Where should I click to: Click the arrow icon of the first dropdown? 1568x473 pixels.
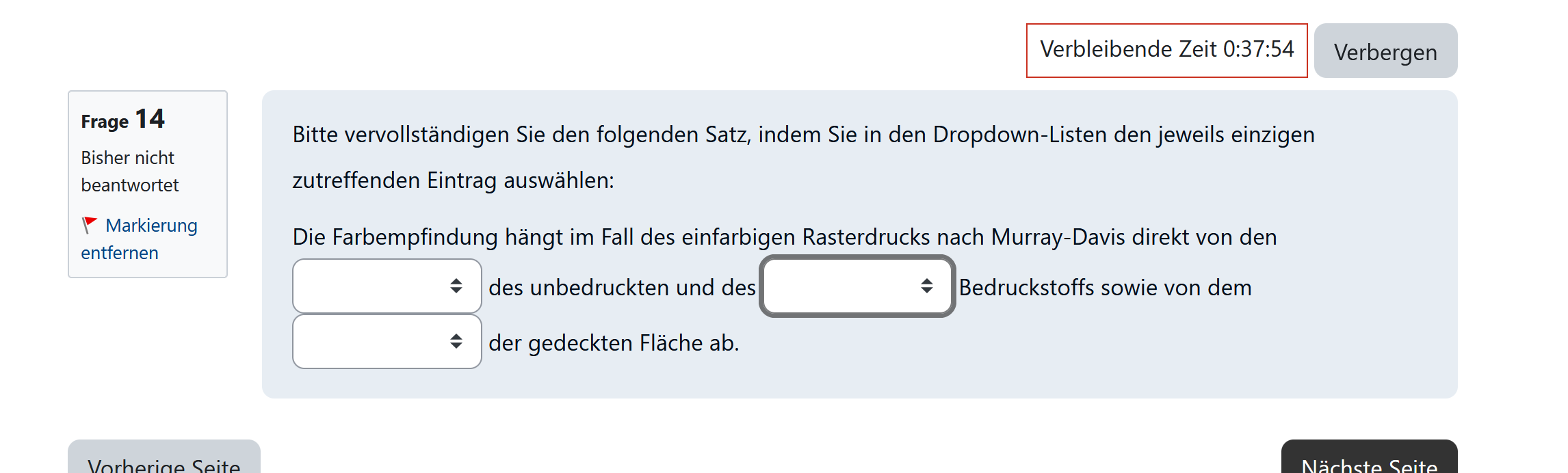pos(456,286)
